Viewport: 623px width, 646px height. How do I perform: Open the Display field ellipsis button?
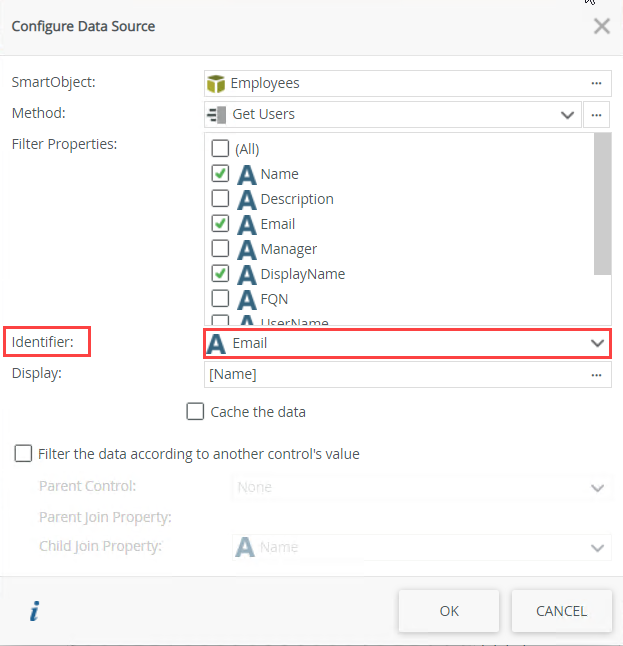(x=596, y=375)
